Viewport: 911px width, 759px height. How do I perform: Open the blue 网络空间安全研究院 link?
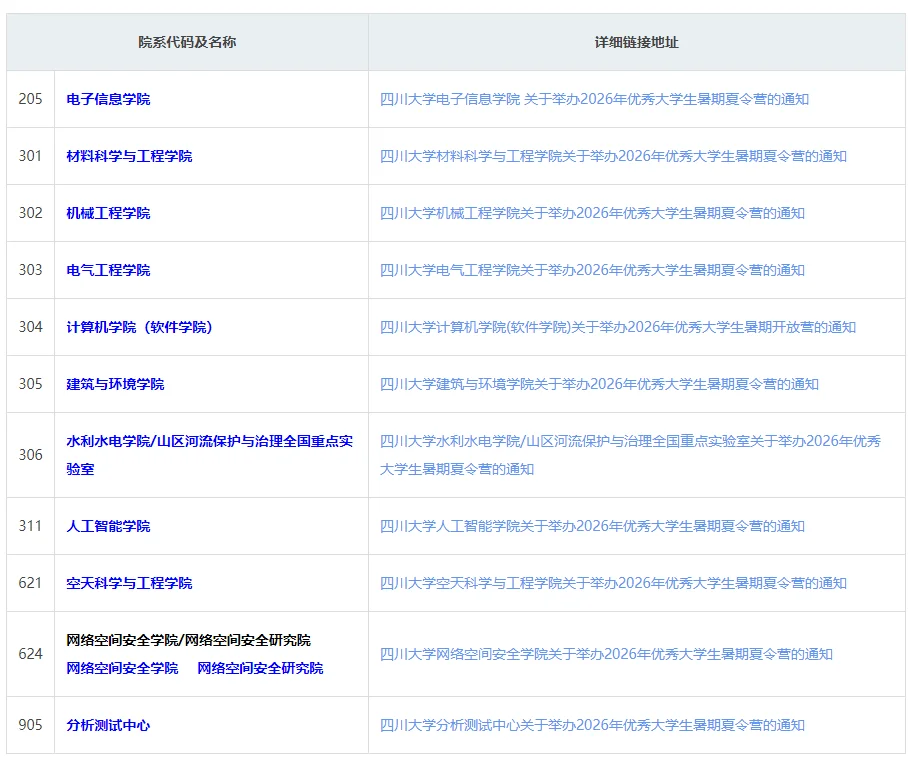(x=260, y=668)
